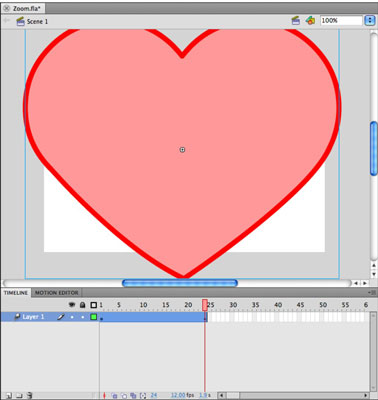Click the New Layer icon

pyautogui.click(x=9, y=395)
